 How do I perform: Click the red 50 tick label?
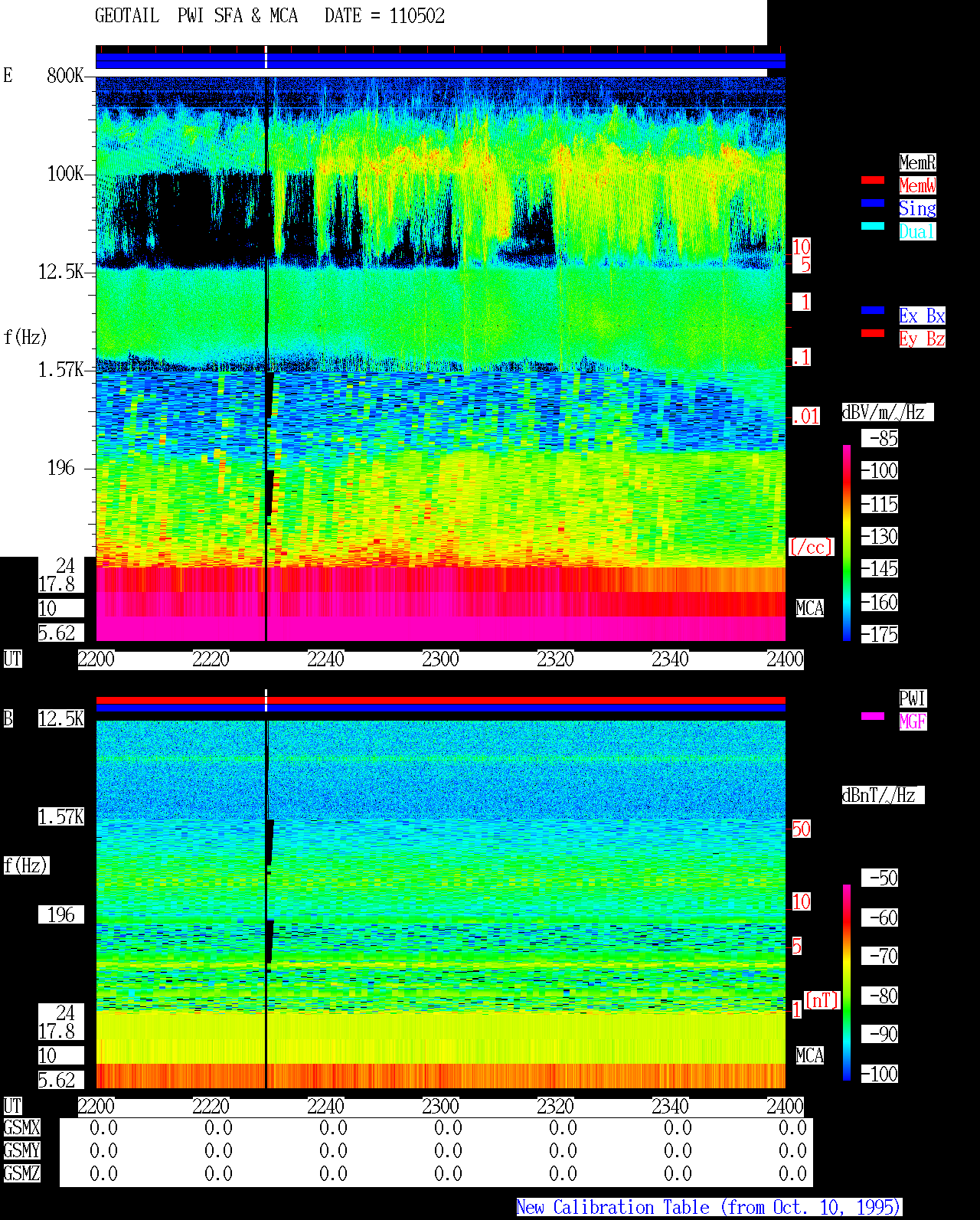[801, 829]
